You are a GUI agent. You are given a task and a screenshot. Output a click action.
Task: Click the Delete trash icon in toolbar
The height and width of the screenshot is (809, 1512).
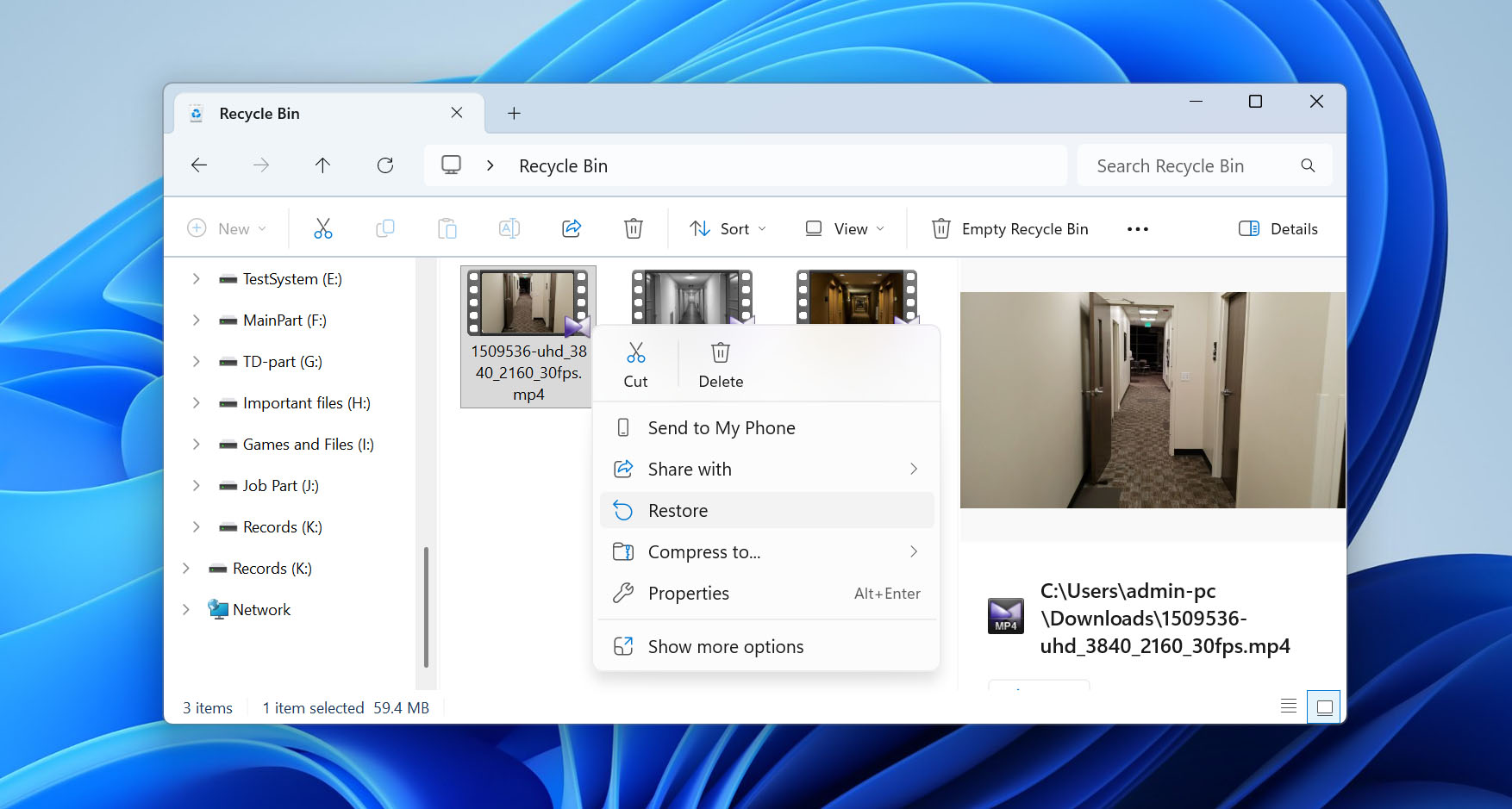(634, 228)
